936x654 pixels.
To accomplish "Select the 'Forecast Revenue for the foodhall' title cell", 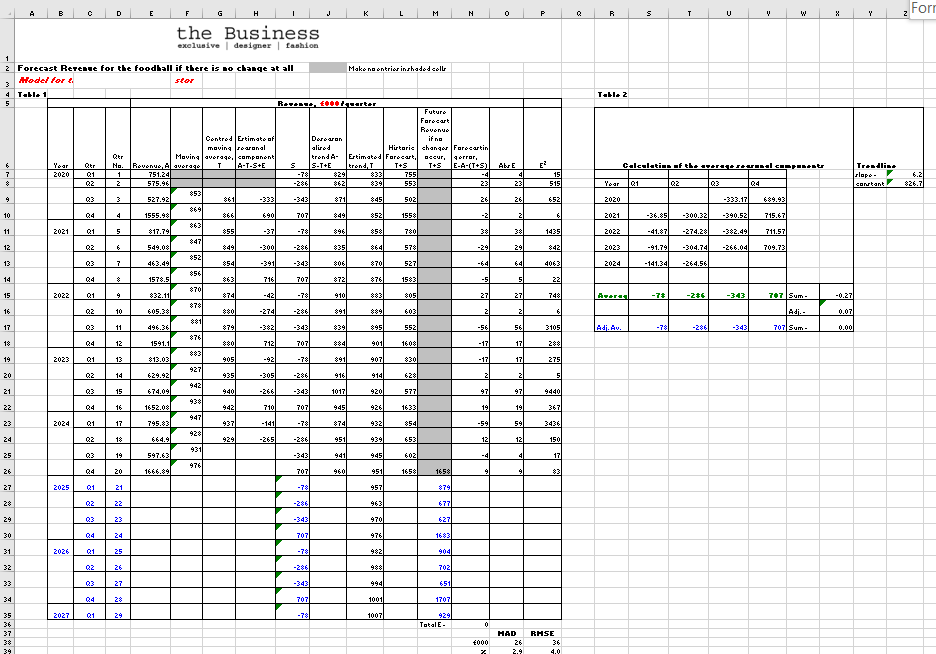I will coord(155,68).
